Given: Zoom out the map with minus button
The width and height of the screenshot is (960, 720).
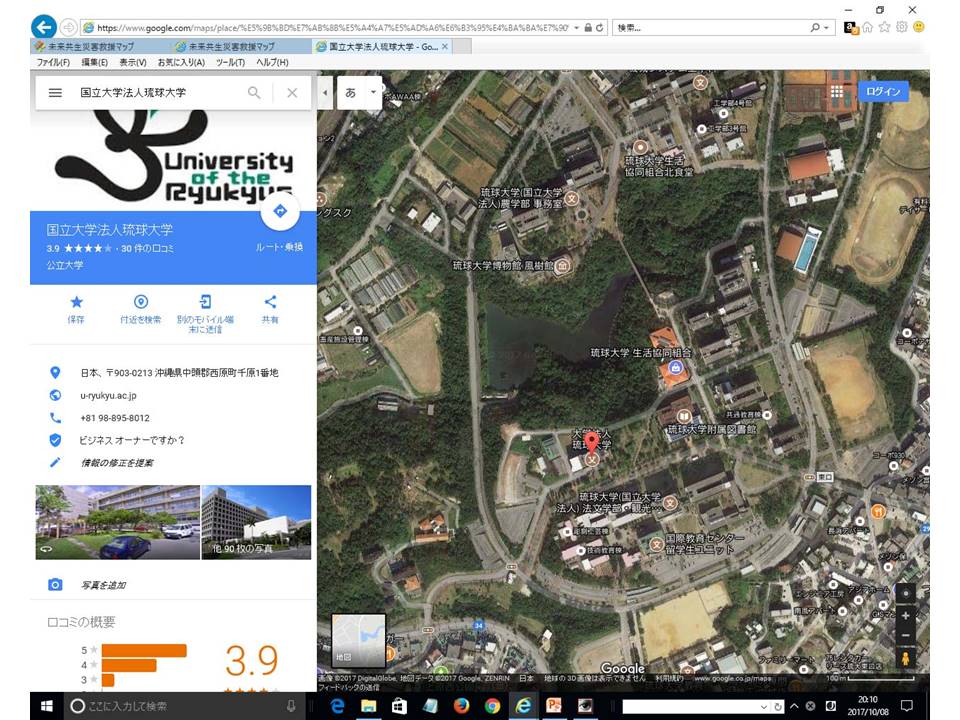Looking at the screenshot, I should click(906, 636).
